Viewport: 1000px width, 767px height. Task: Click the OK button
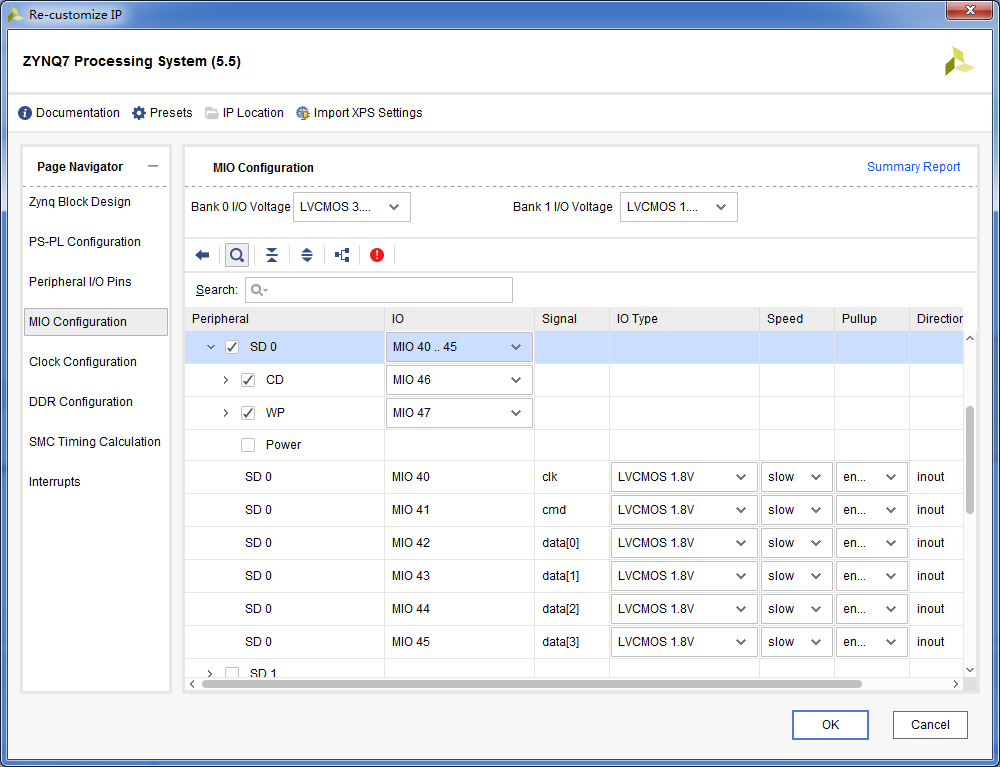coord(830,725)
